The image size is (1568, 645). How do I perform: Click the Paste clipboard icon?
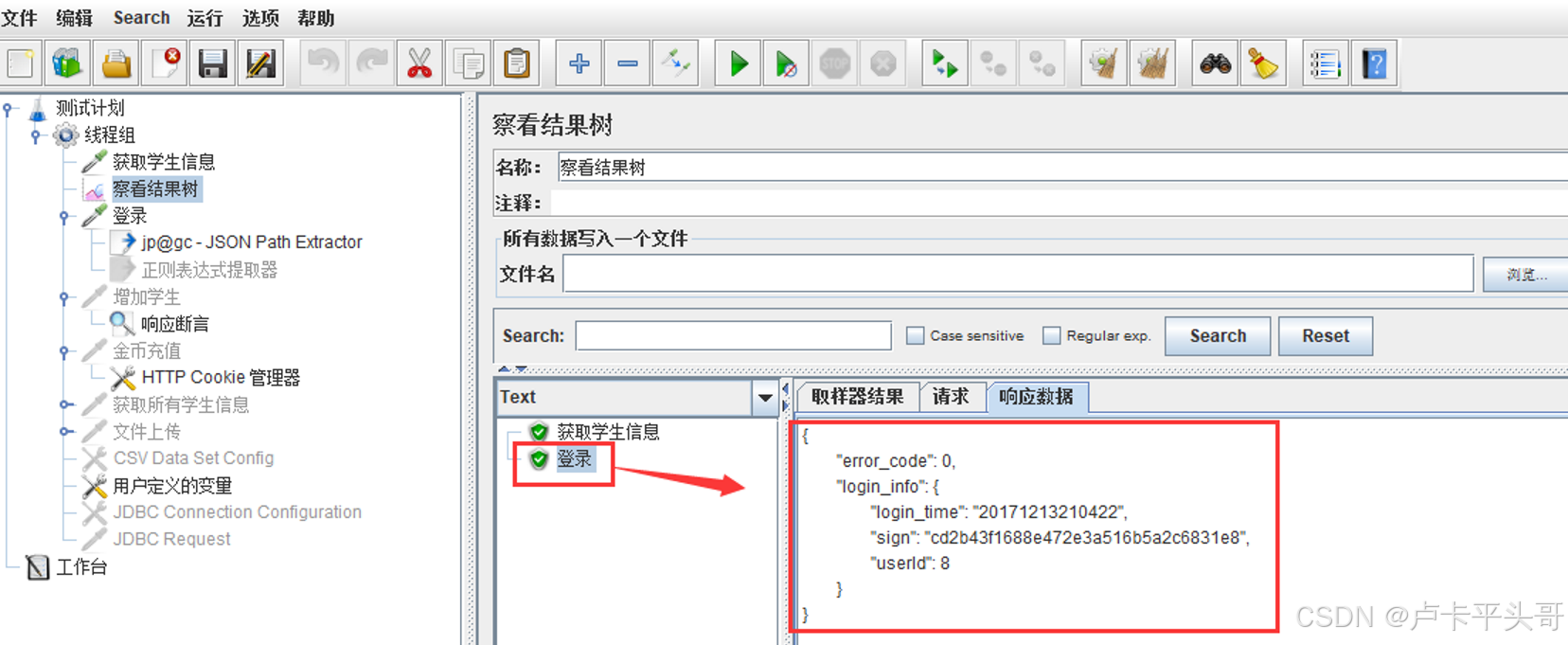tap(516, 63)
